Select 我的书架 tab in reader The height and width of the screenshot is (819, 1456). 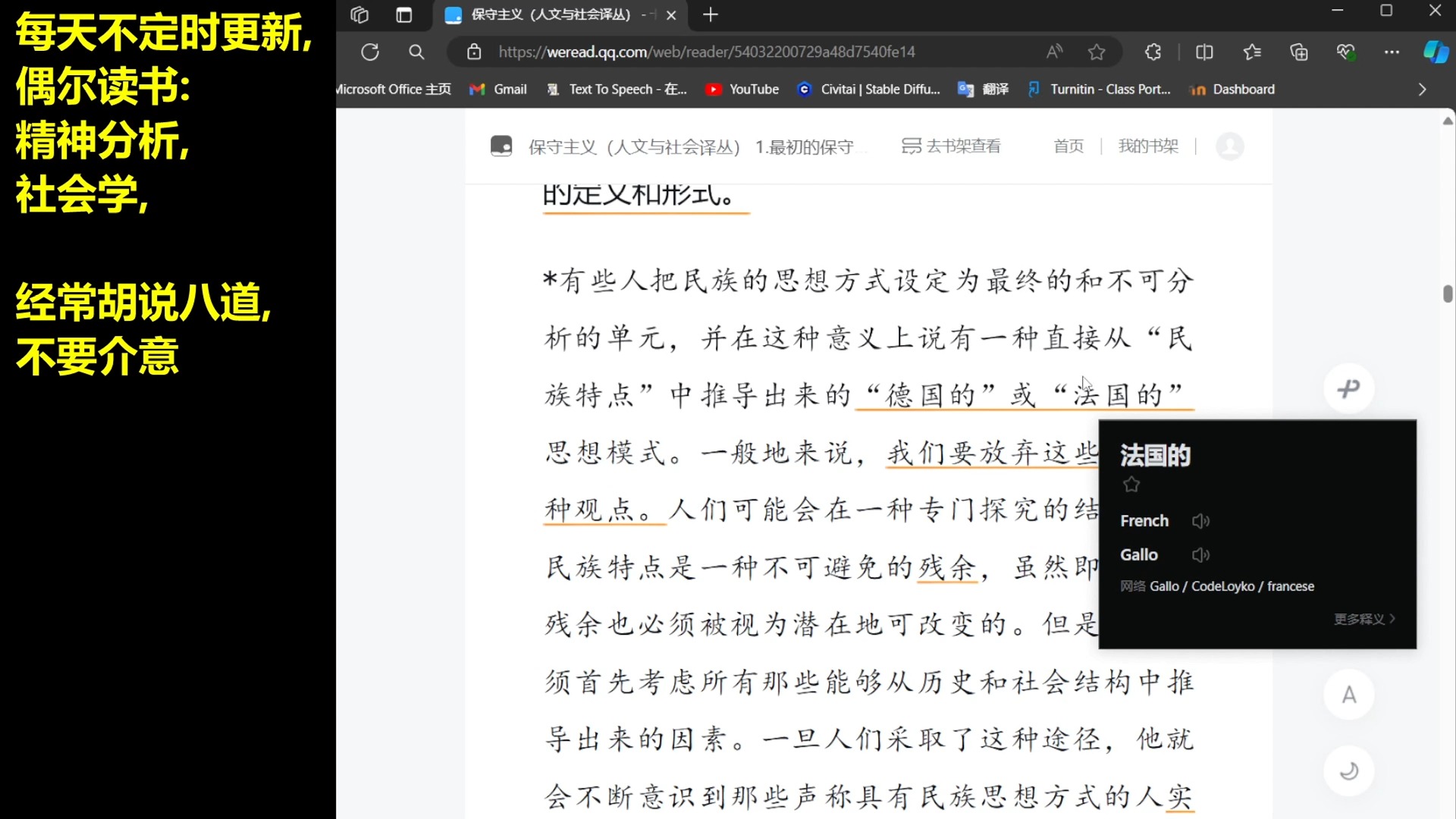[1147, 146]
